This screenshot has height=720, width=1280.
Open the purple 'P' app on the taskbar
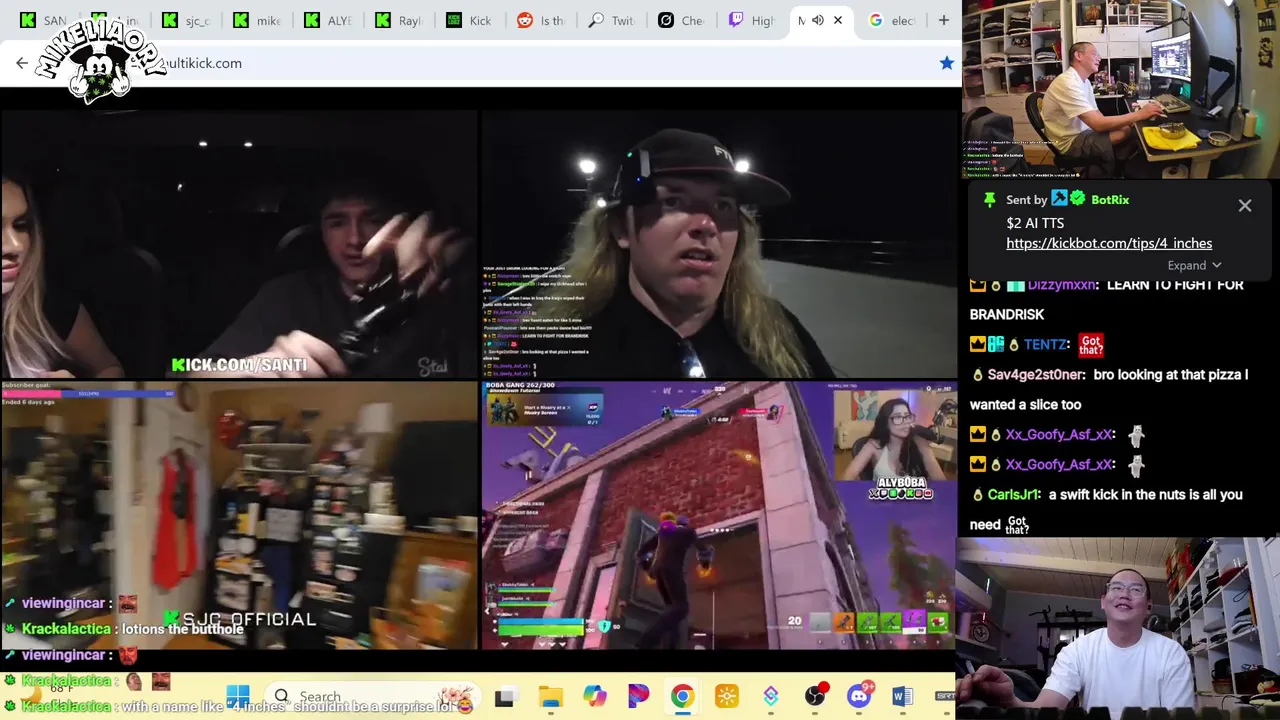[x=638, y=696]
